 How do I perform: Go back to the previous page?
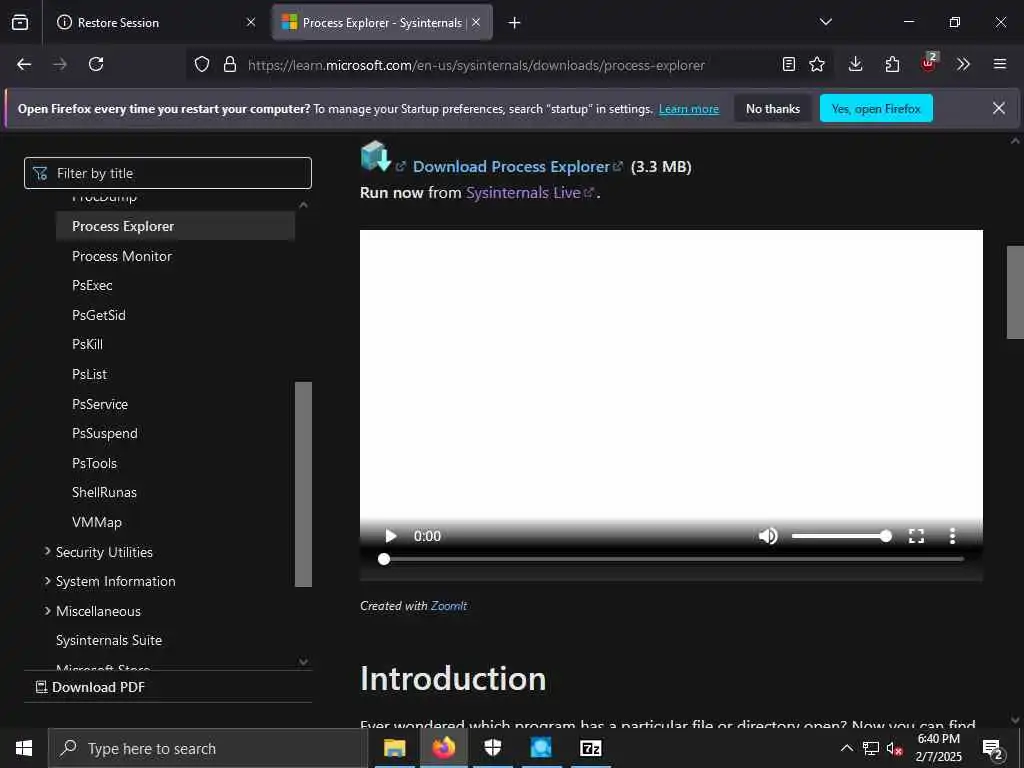[24, 64]
